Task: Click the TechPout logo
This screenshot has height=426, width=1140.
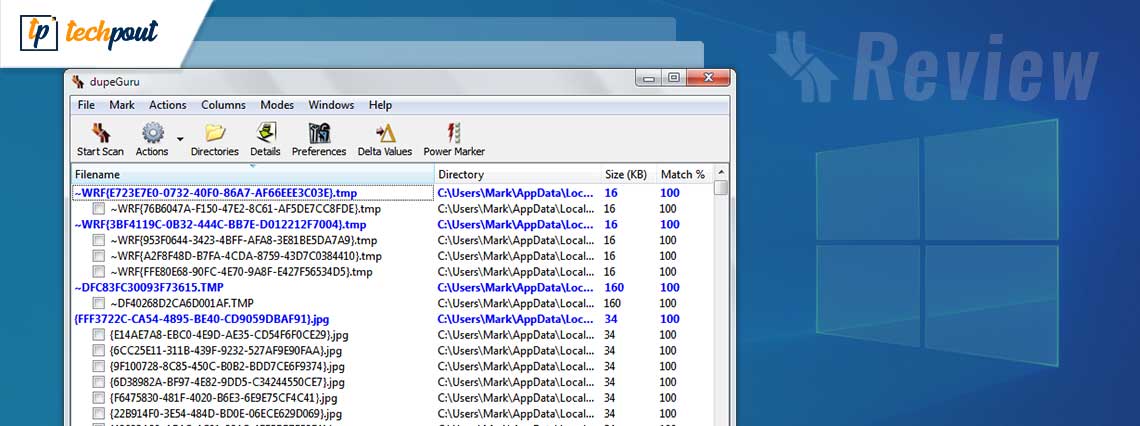Action: click(90, 34)
